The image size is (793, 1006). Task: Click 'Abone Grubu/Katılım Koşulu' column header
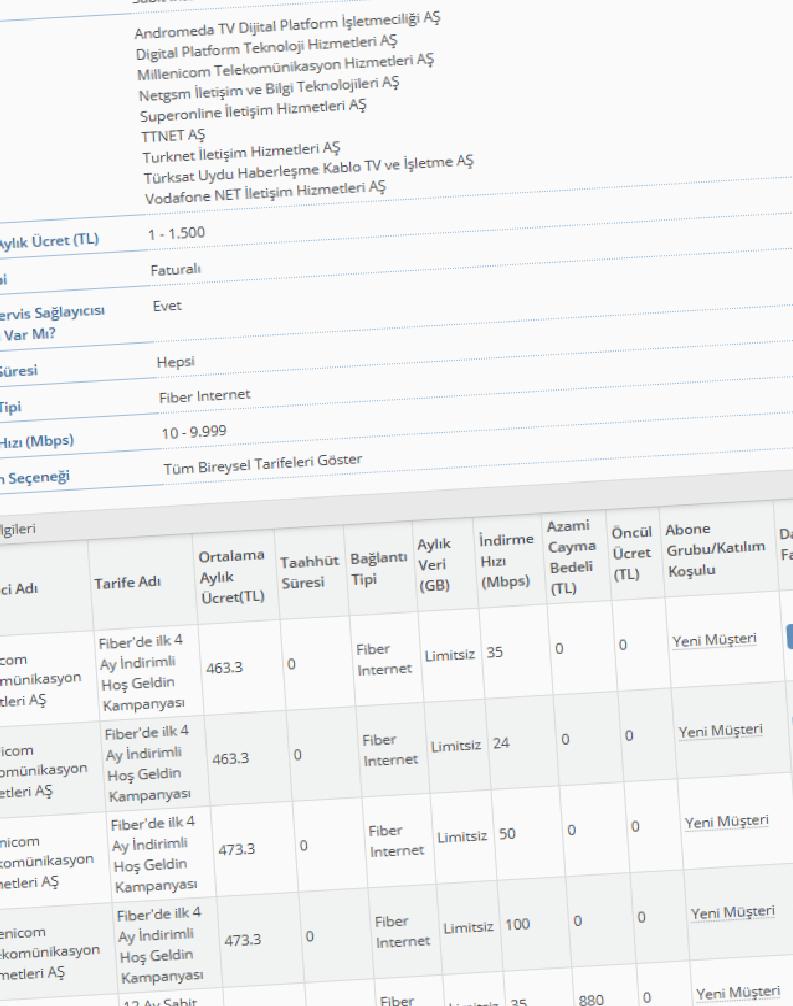click(x=715, y=550)
